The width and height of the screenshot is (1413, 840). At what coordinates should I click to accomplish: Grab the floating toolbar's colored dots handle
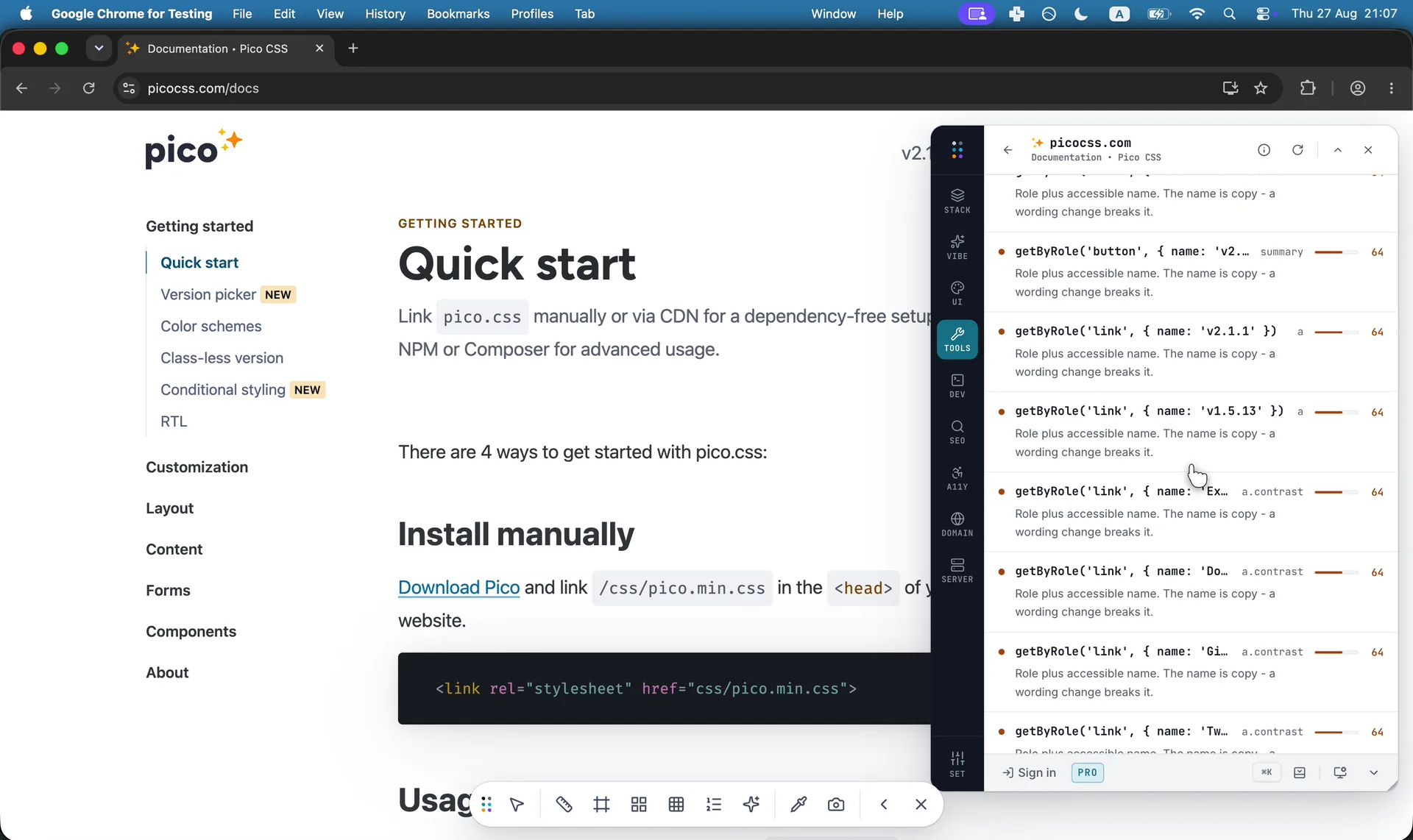pos(486,805)
